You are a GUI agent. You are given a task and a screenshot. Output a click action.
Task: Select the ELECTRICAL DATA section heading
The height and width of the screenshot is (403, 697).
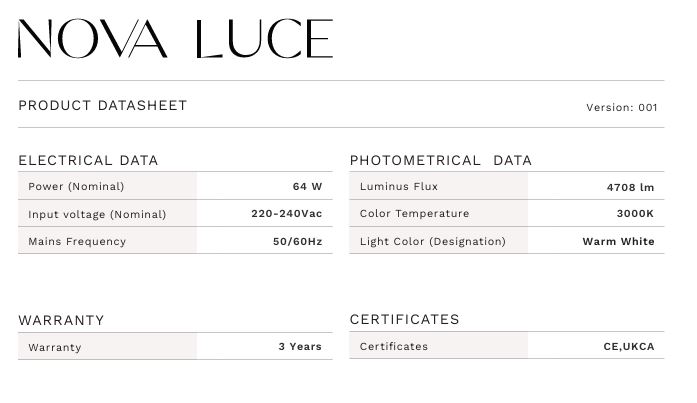coord(88,160)
